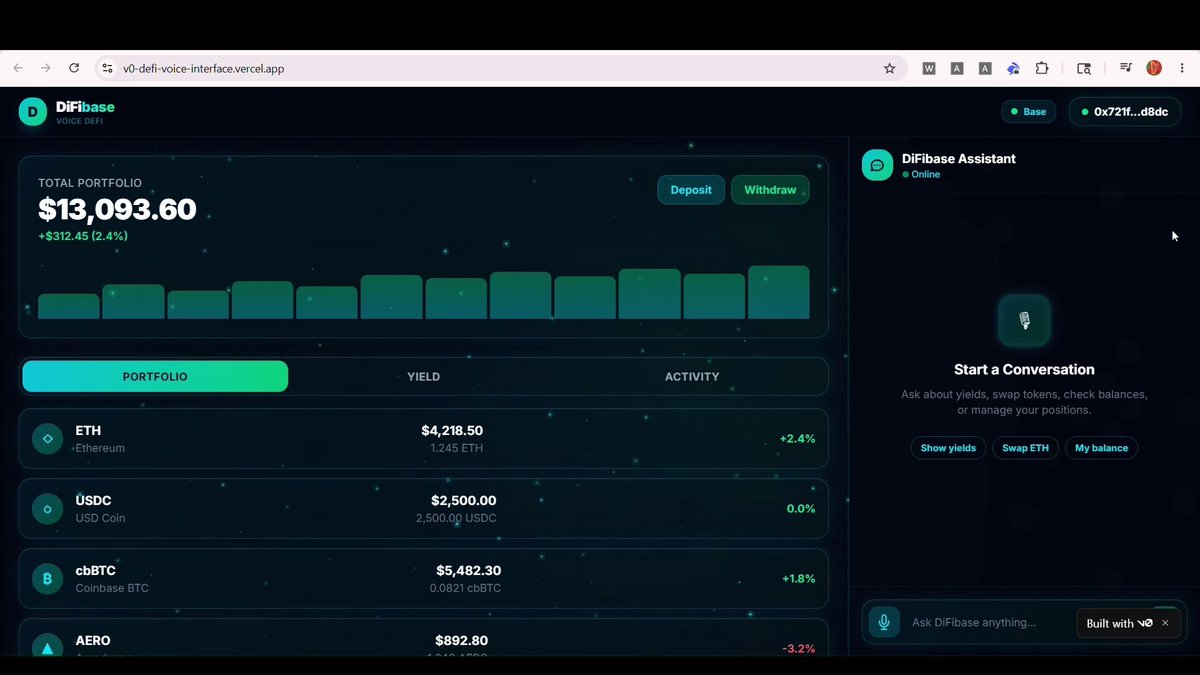Click the Coinbase BTC label

[112, 588]
